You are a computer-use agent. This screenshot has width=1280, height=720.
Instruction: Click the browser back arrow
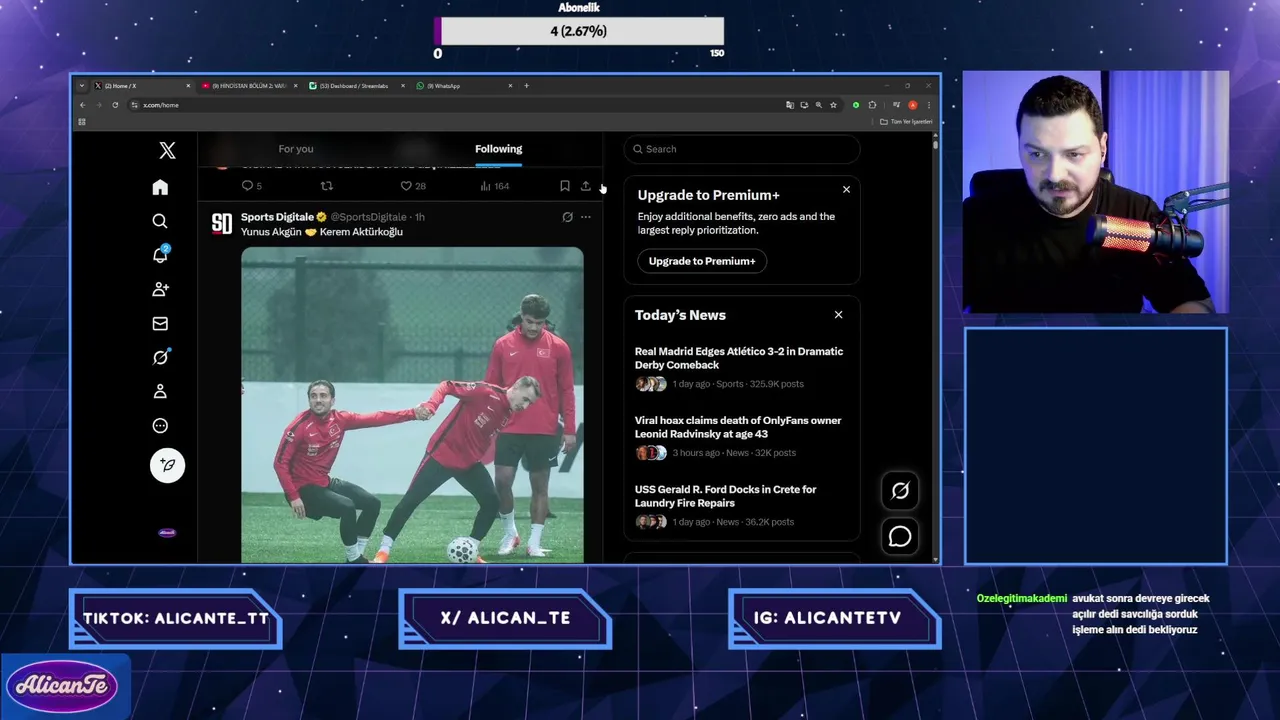[x=83, y=105]
